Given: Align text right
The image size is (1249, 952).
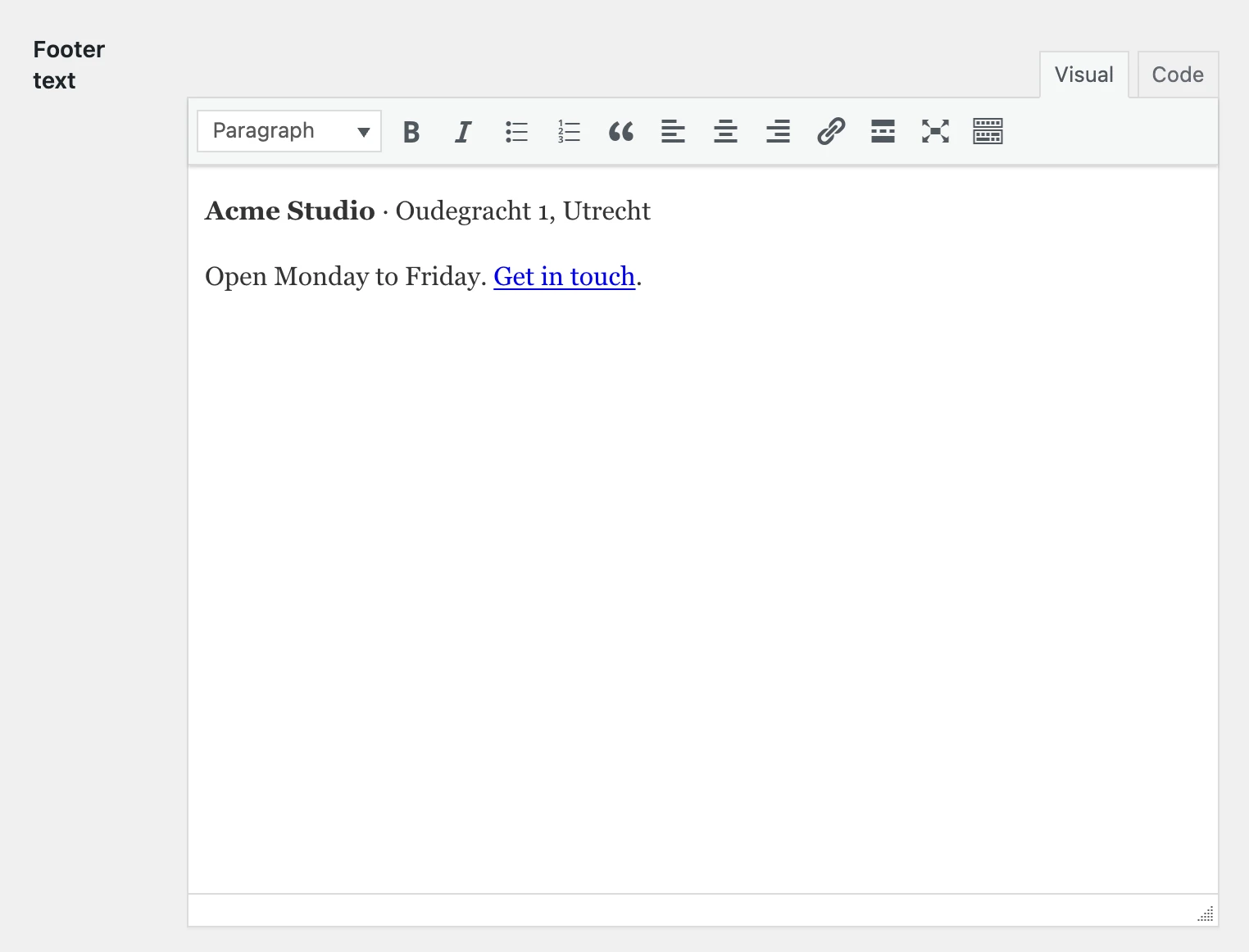Looking at the screenshot, I should pos(779,131).
